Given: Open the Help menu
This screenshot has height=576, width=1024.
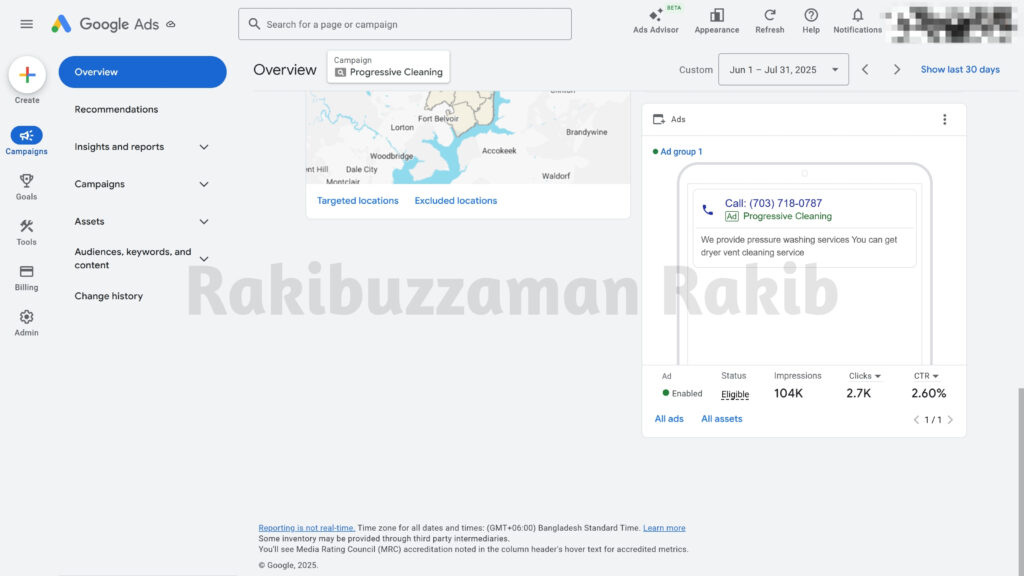Looking at the screenshot, I should pyautogui.click(x=812, y=24).
